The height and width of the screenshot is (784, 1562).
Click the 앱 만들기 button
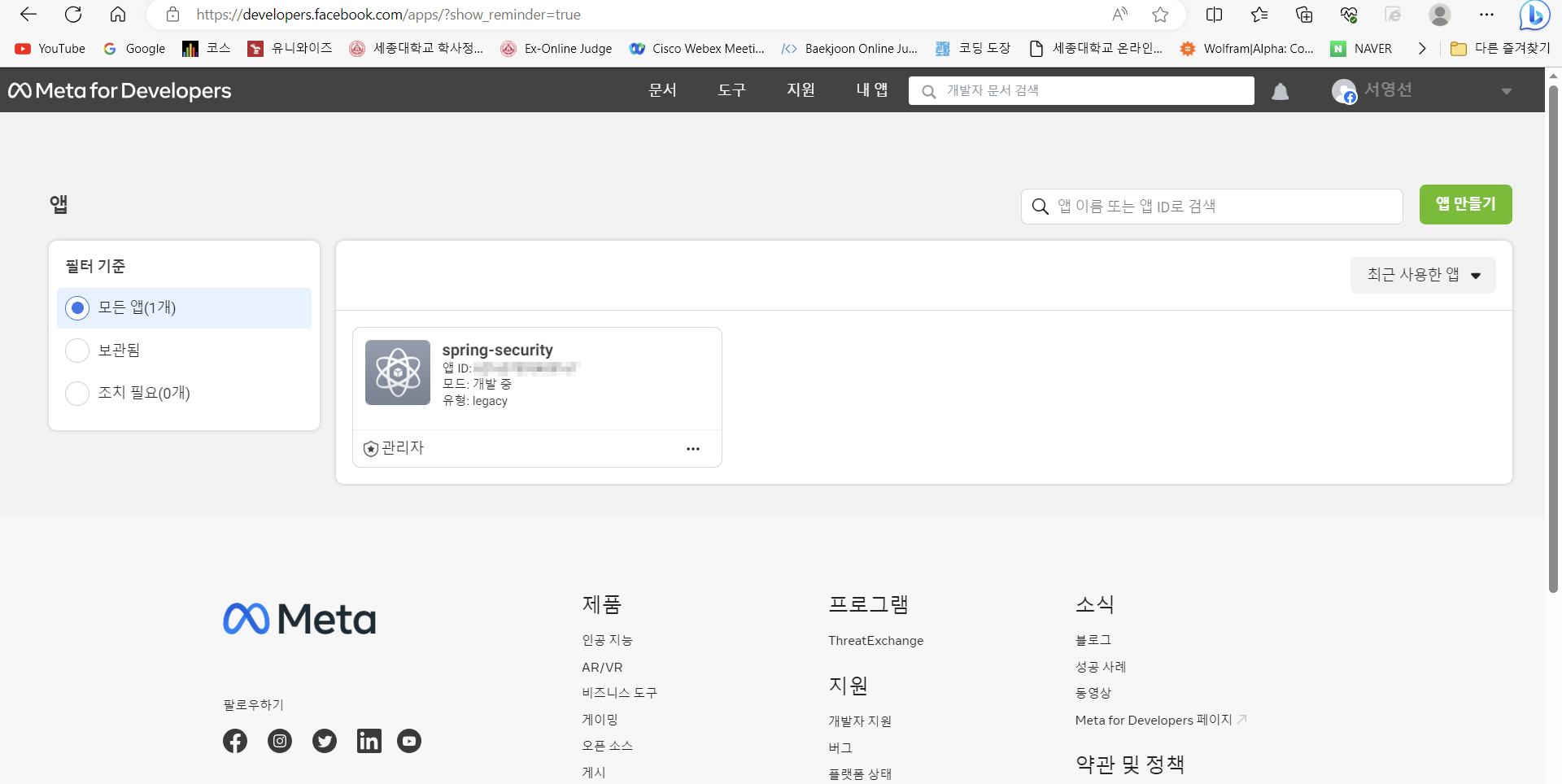[x=1466, y=204]
